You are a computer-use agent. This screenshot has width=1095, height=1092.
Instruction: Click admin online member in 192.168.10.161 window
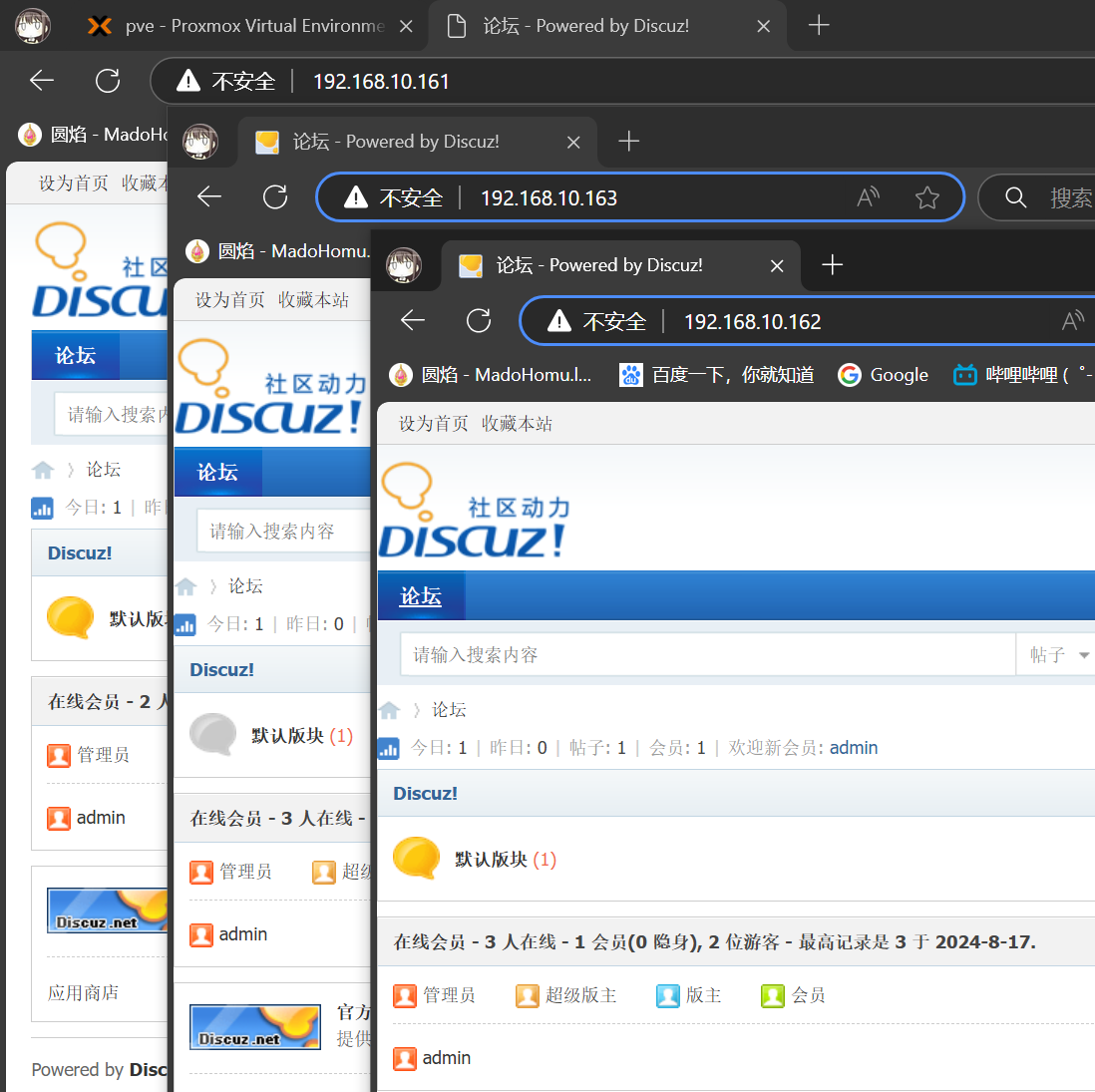click(101, 818)
